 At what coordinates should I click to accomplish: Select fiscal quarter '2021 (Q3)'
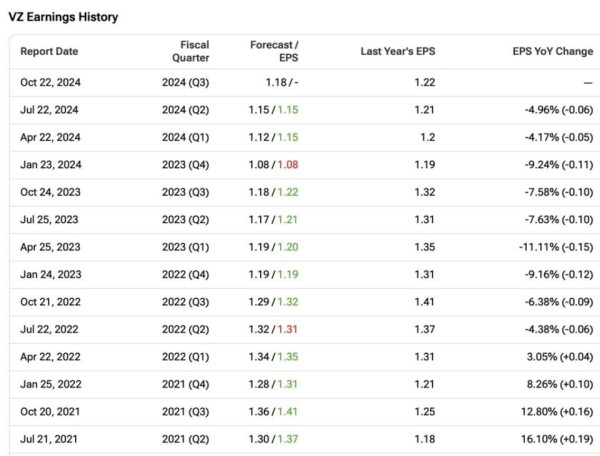[x=186, y=412]
